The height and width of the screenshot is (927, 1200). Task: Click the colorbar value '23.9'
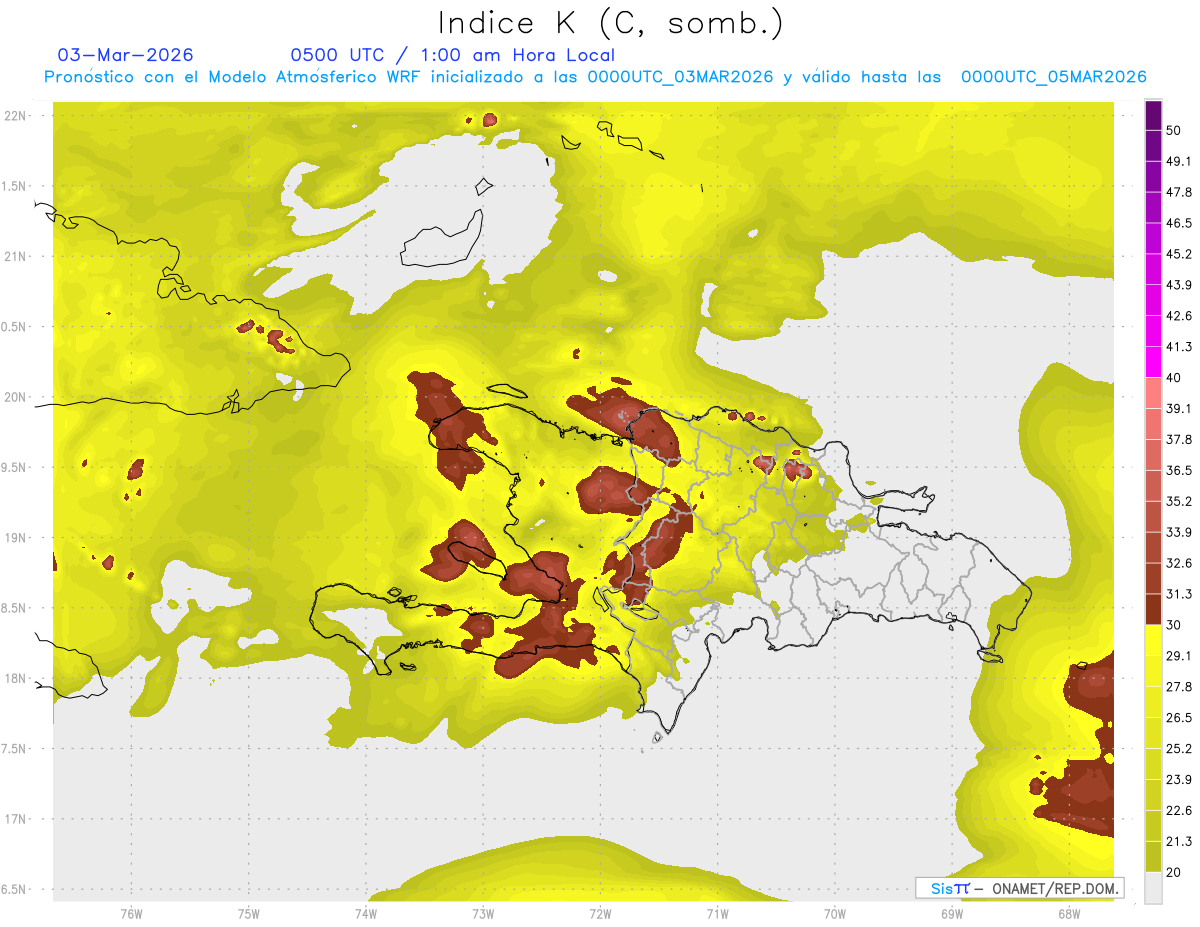click(x=1180, y=780)
